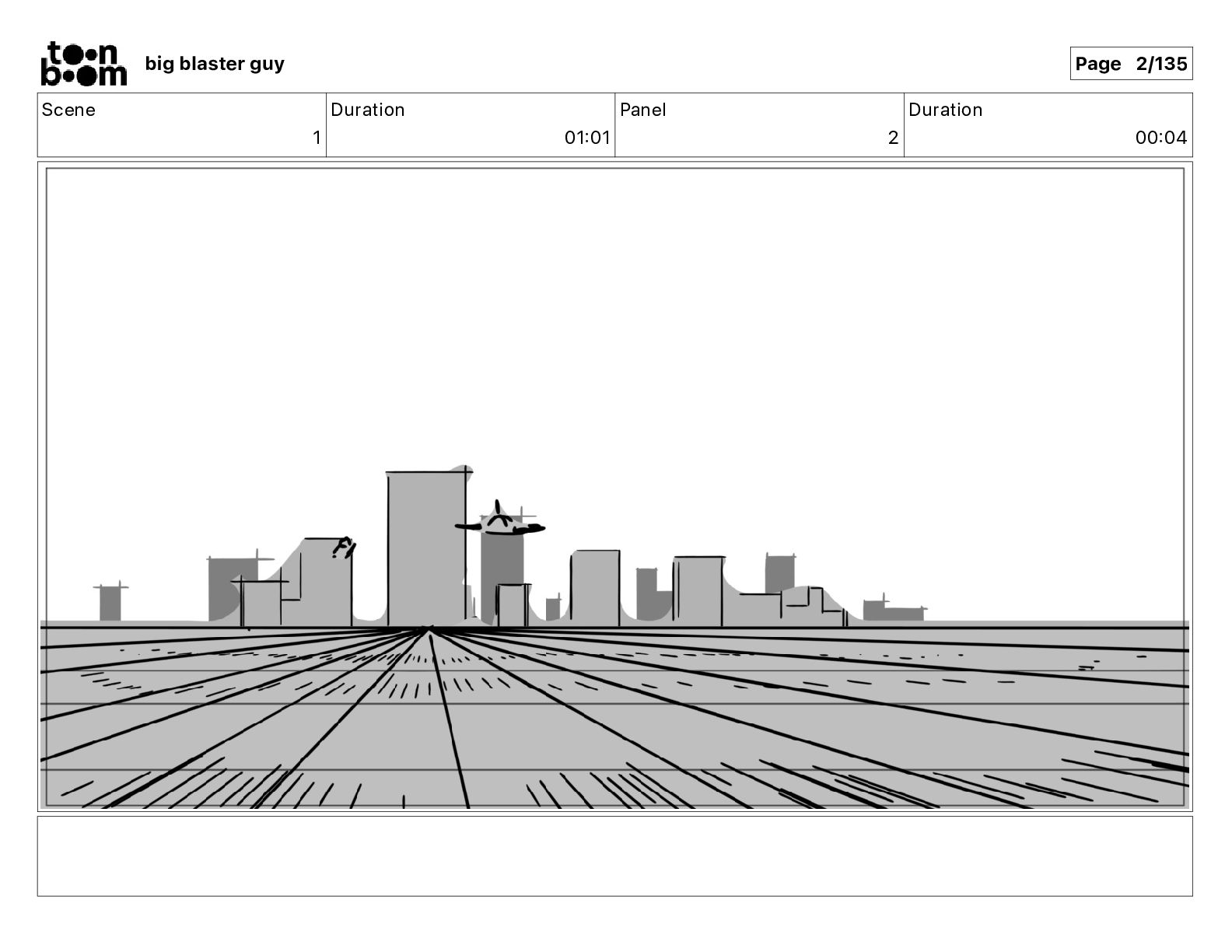This screenshot has width=1232, height=952.
Task: Click the Page 2/135 indicator box
Action: (x=1131, y=64)
